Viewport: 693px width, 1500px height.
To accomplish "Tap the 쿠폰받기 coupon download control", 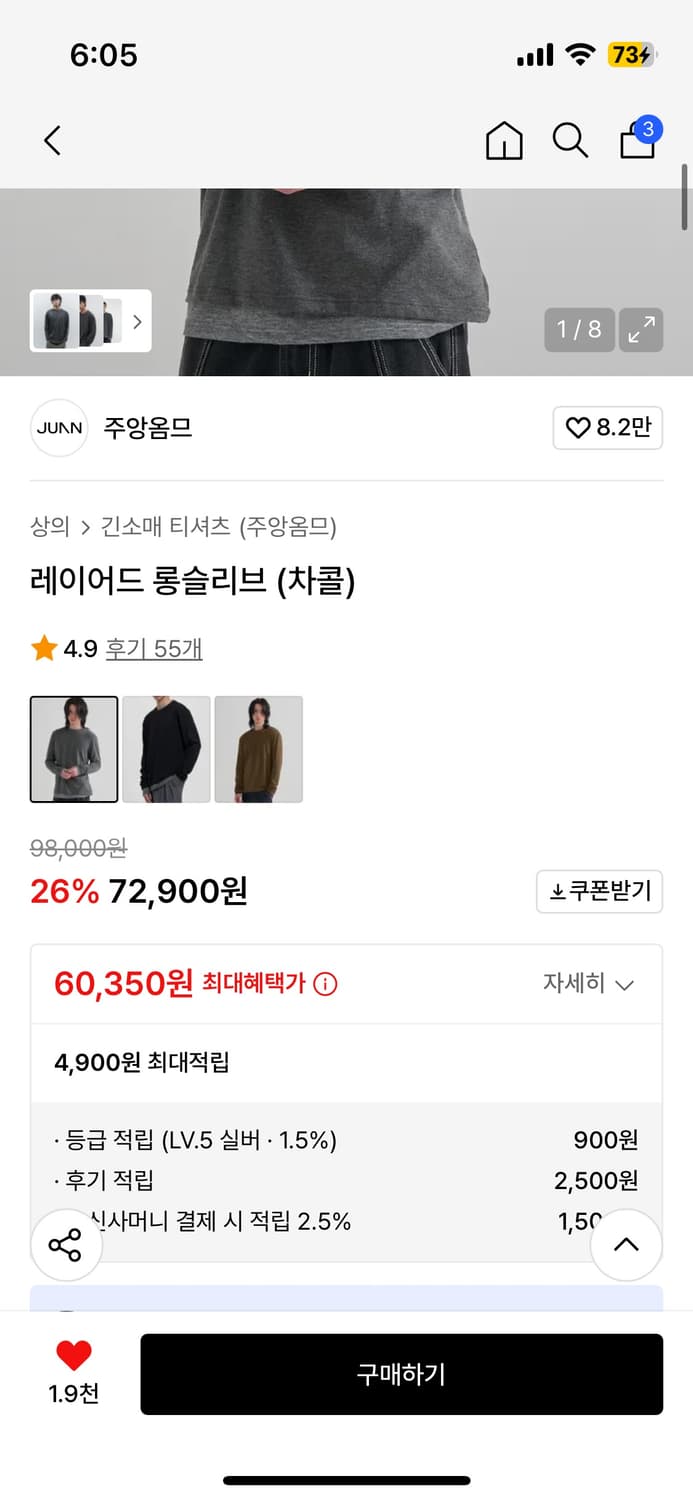I will 599,891.
